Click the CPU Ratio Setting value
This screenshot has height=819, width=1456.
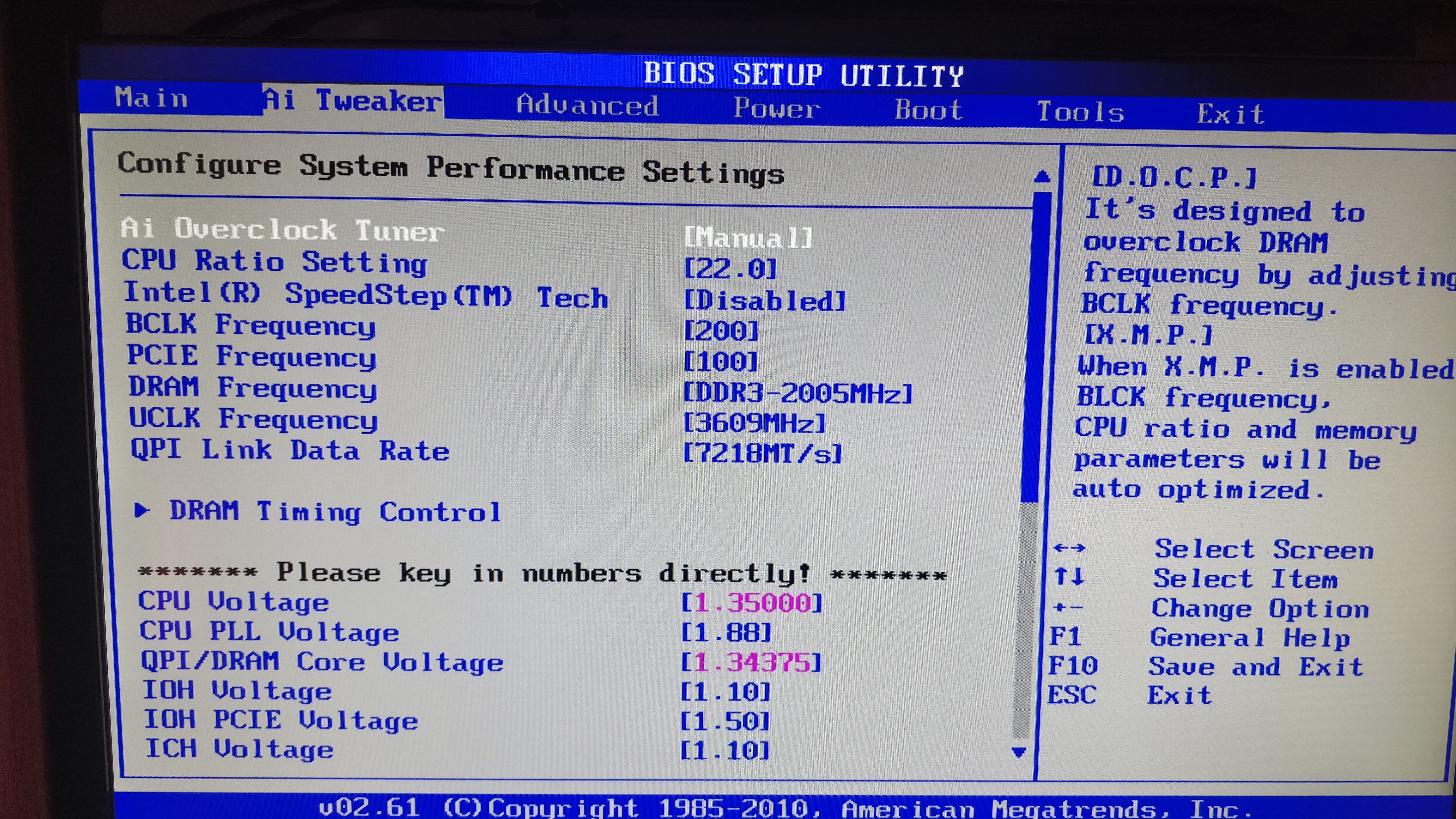pyautogui.click(x=730, y=269)
